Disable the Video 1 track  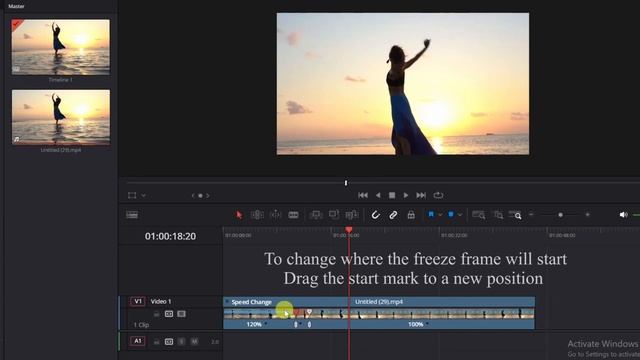click(x=181, y=314)
